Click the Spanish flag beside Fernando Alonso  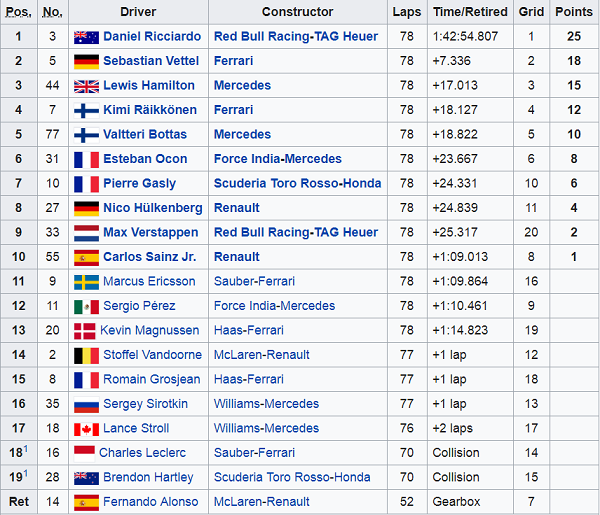pos(86,502)
